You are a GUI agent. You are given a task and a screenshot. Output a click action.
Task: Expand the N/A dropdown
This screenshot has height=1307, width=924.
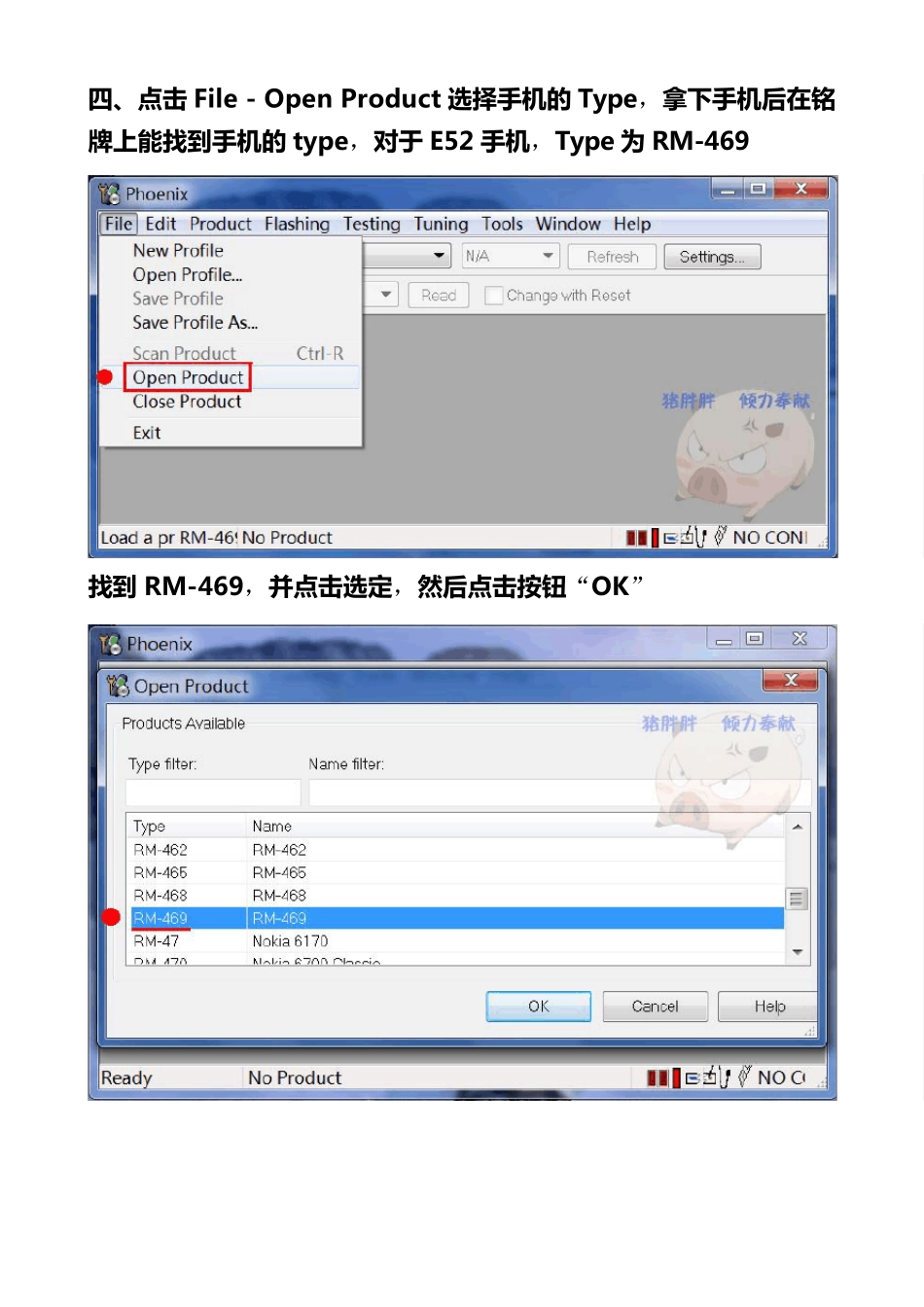point(548,256)
